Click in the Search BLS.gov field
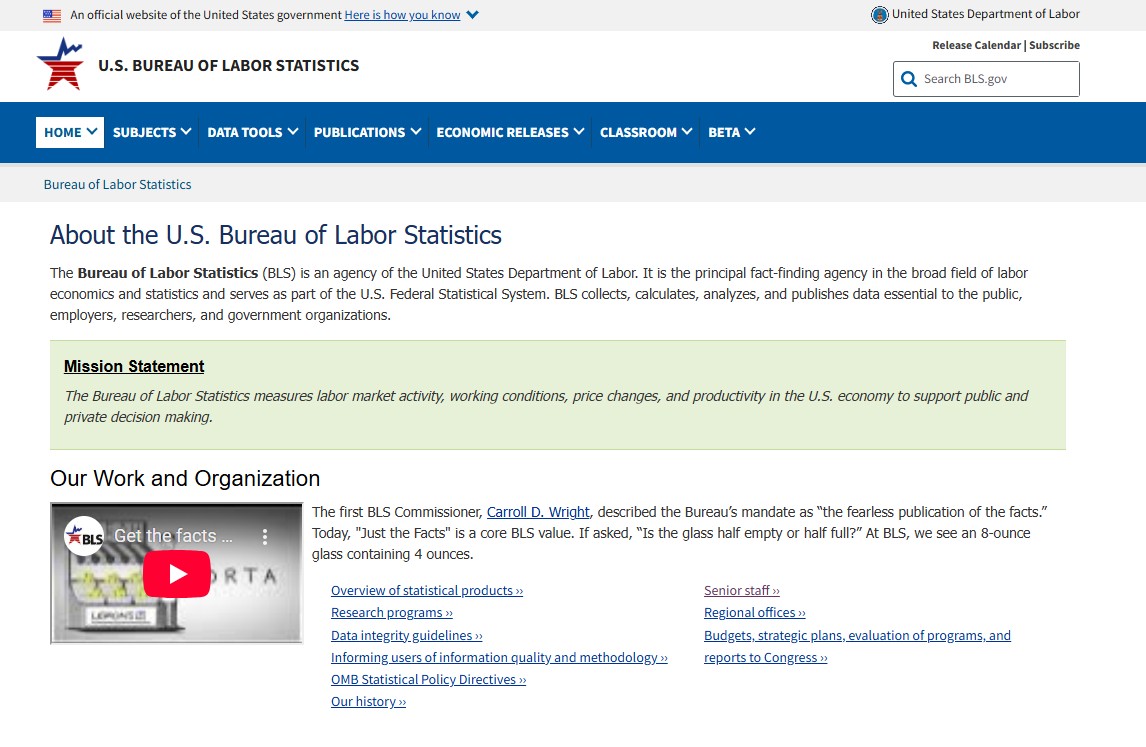The width and height of the screenshot is (1146, 747). tap(995, 79)
